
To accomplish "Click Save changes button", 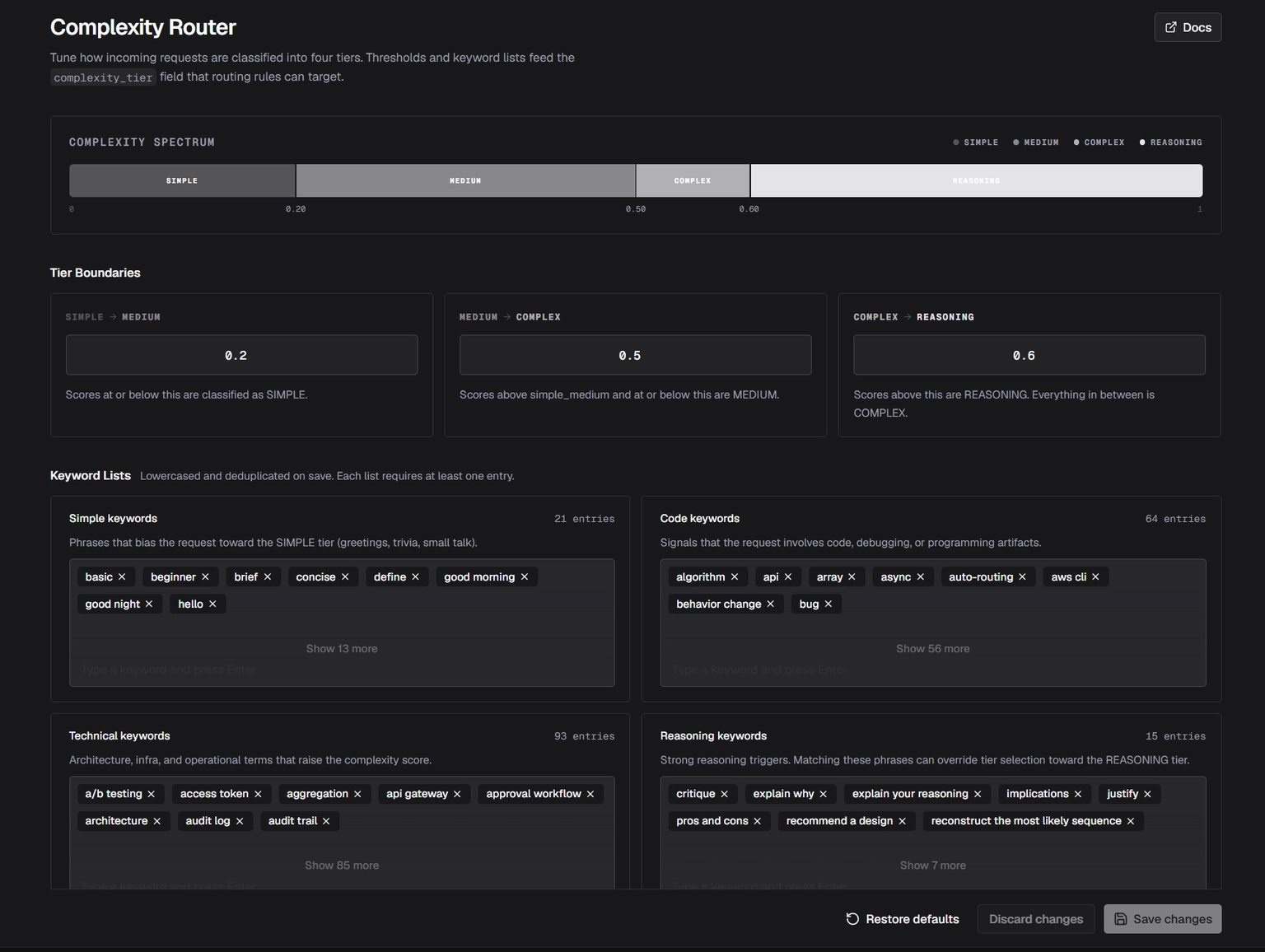I will point(1163,919).
